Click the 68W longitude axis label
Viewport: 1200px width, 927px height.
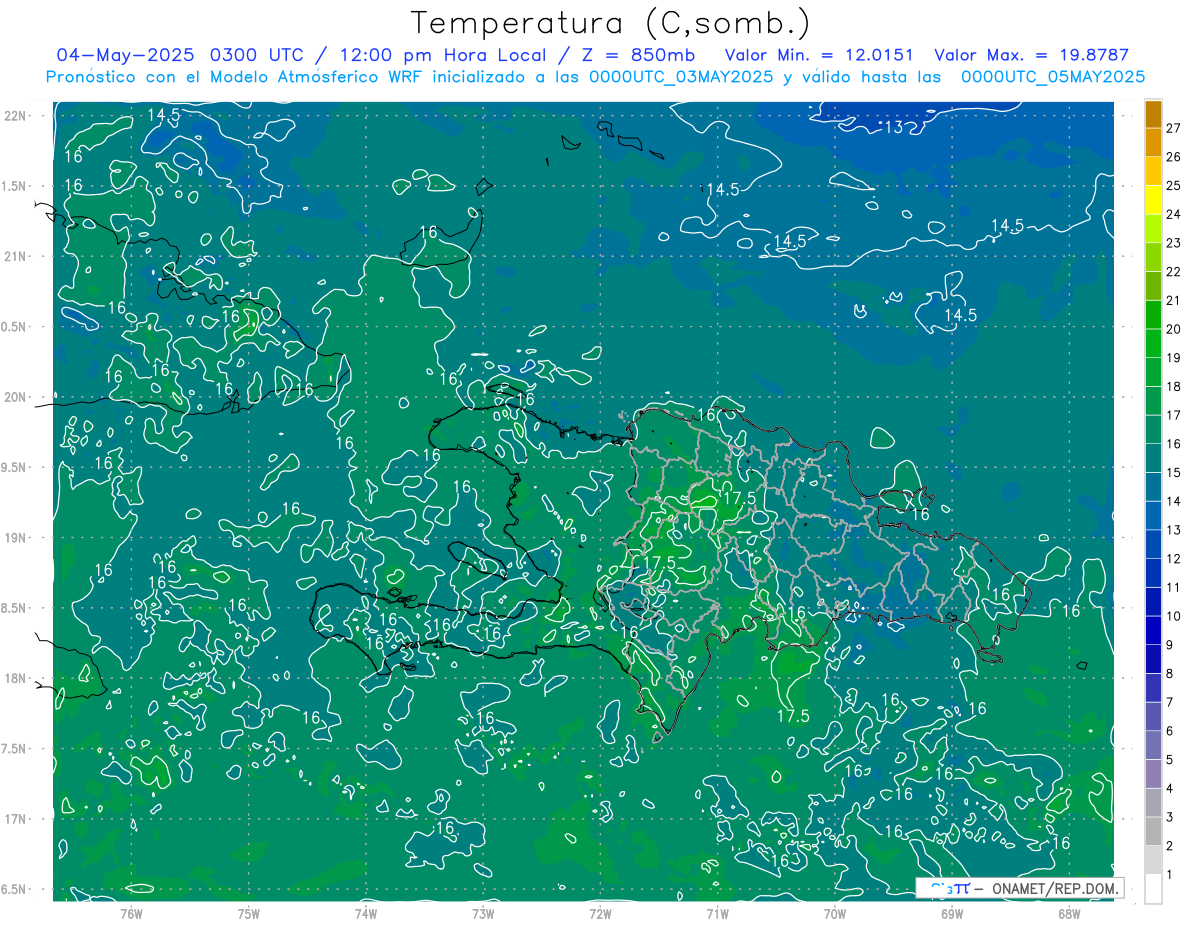[1069, 913]
